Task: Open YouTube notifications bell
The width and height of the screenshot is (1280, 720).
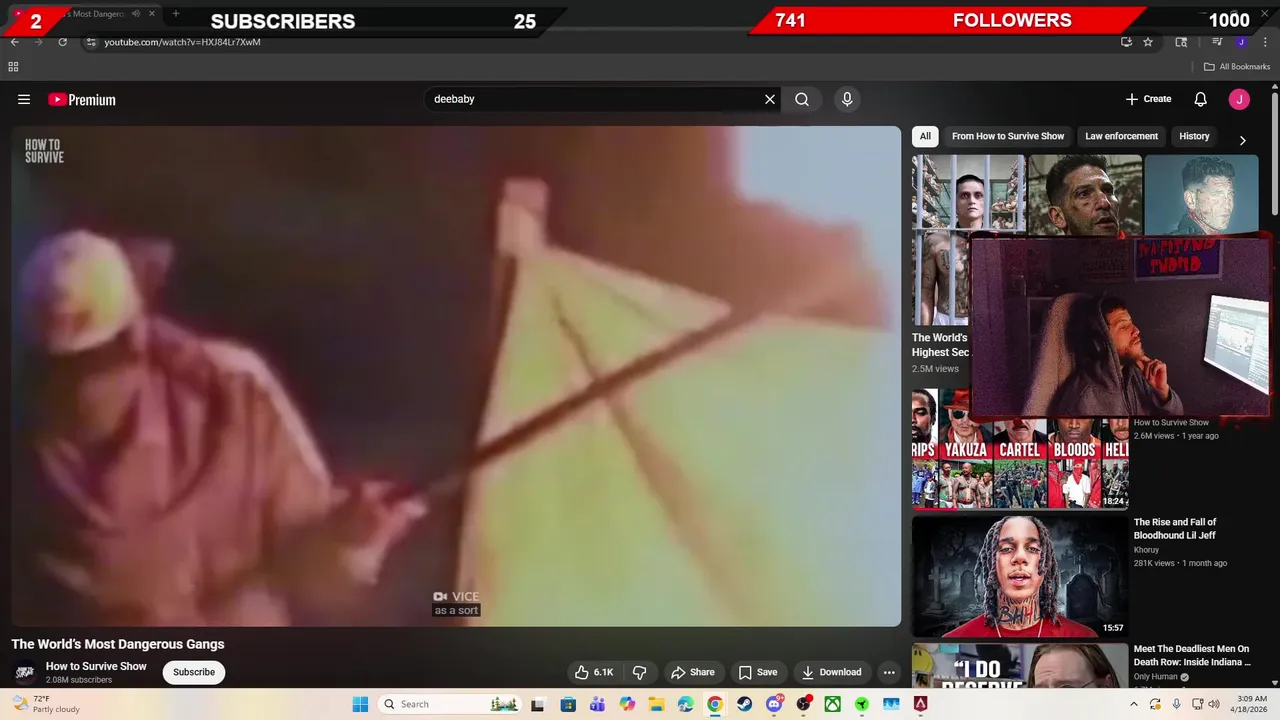Action: 1201,99
